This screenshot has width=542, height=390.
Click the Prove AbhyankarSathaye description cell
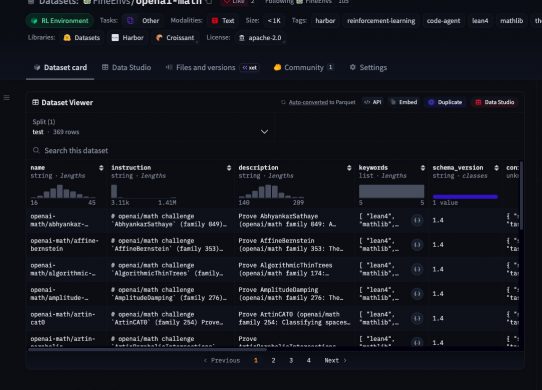(x=295, y=220)
